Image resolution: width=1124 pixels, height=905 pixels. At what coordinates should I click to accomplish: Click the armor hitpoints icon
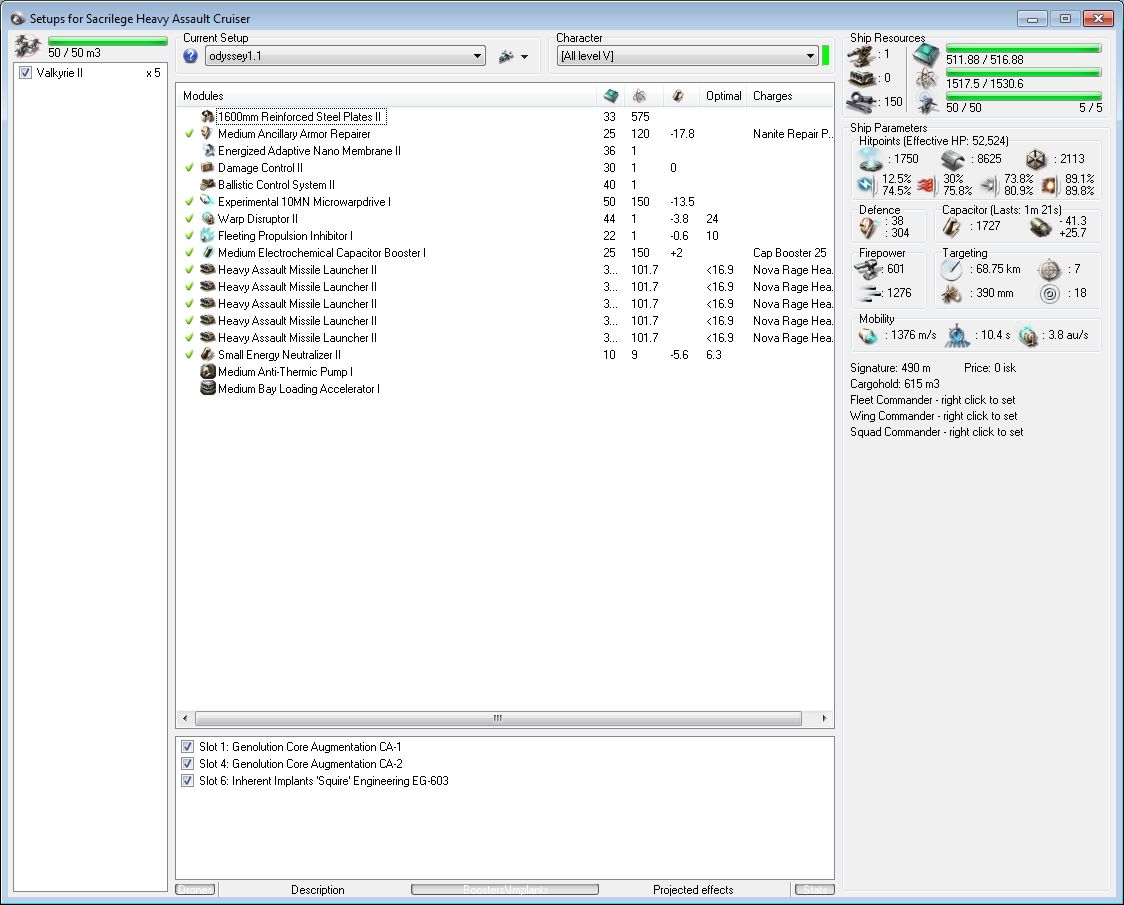coord(952,159)
